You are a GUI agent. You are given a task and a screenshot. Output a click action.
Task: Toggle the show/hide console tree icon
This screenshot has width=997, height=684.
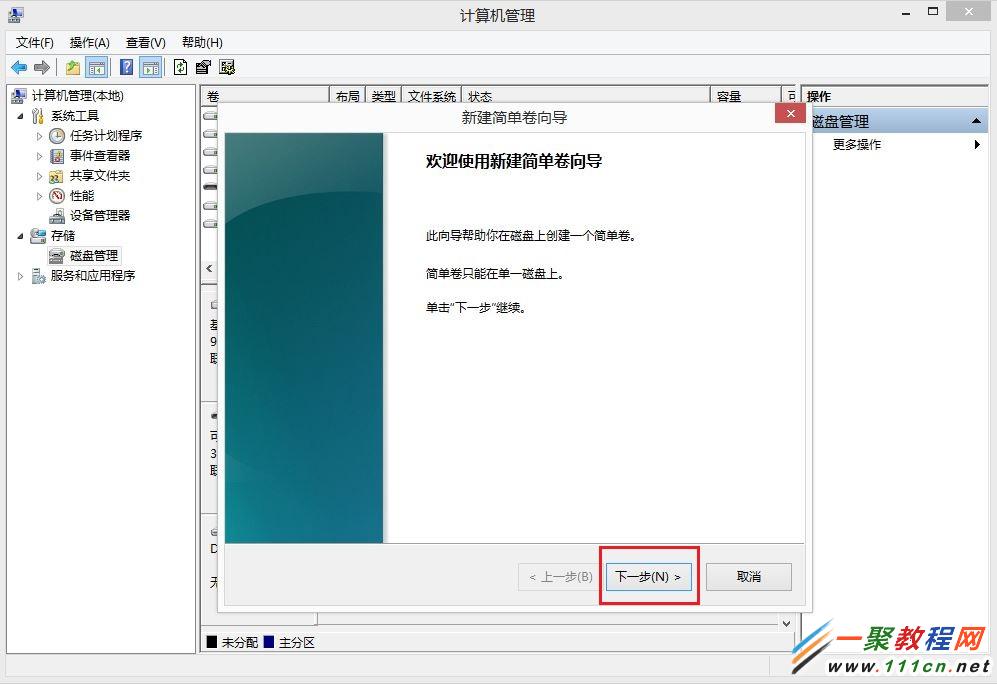coord(97,67)
